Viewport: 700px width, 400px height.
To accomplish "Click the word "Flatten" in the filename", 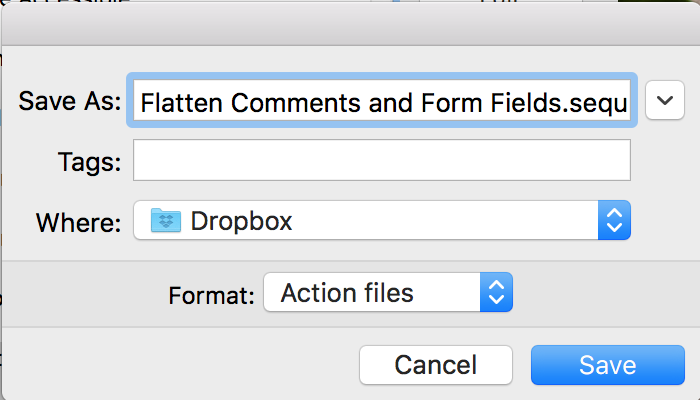I will tap(177, 101).
